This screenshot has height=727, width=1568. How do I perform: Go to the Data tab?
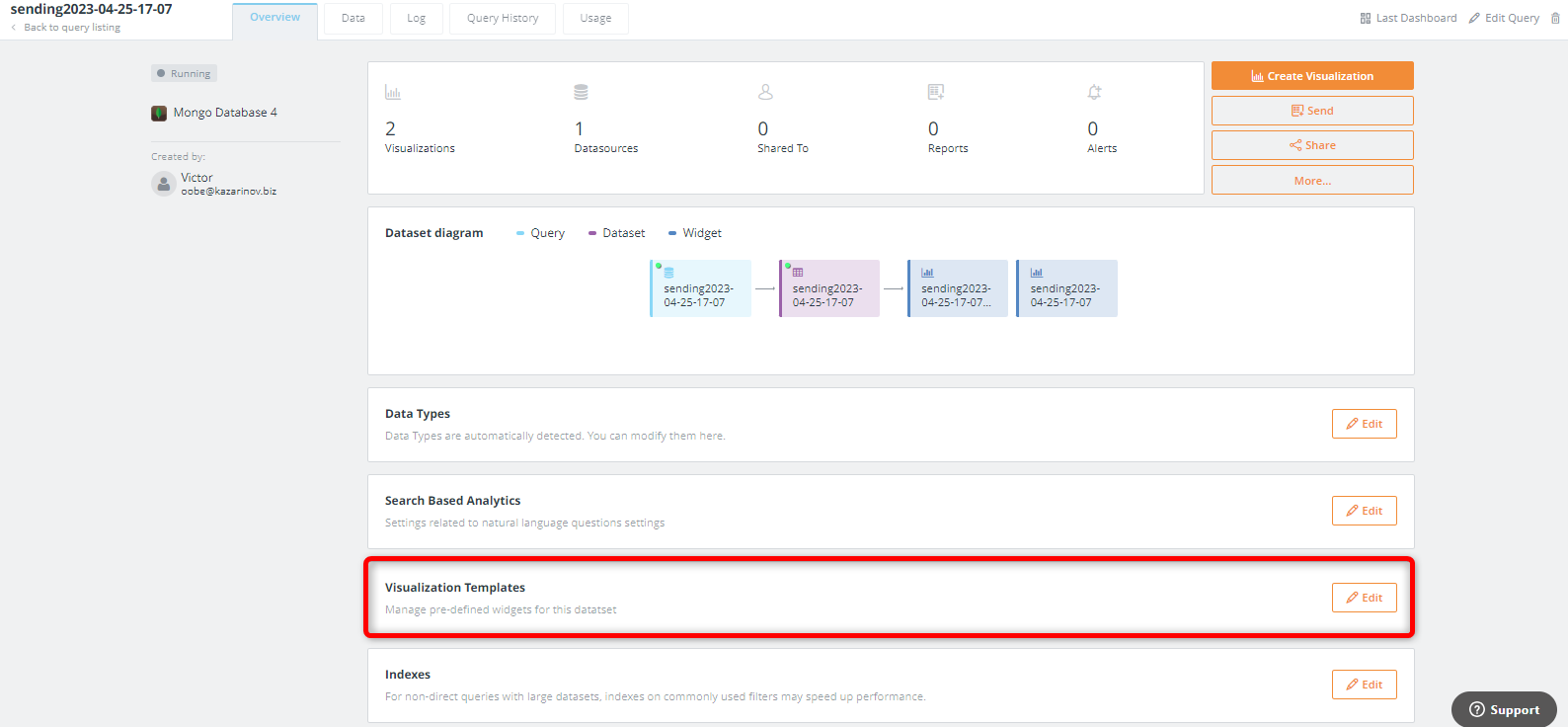click(353, 18)
